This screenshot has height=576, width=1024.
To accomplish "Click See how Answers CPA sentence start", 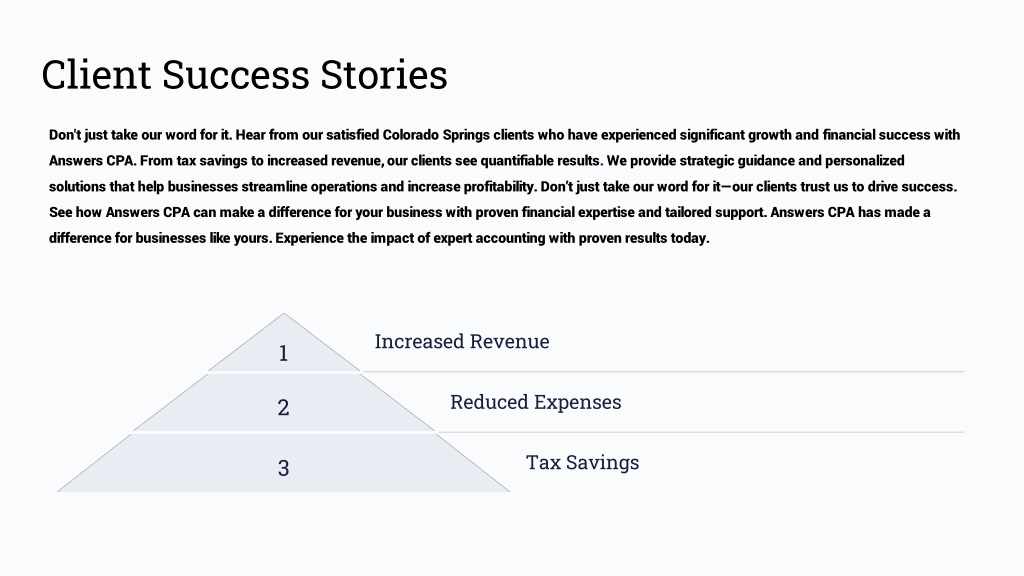I will (119, 212).
